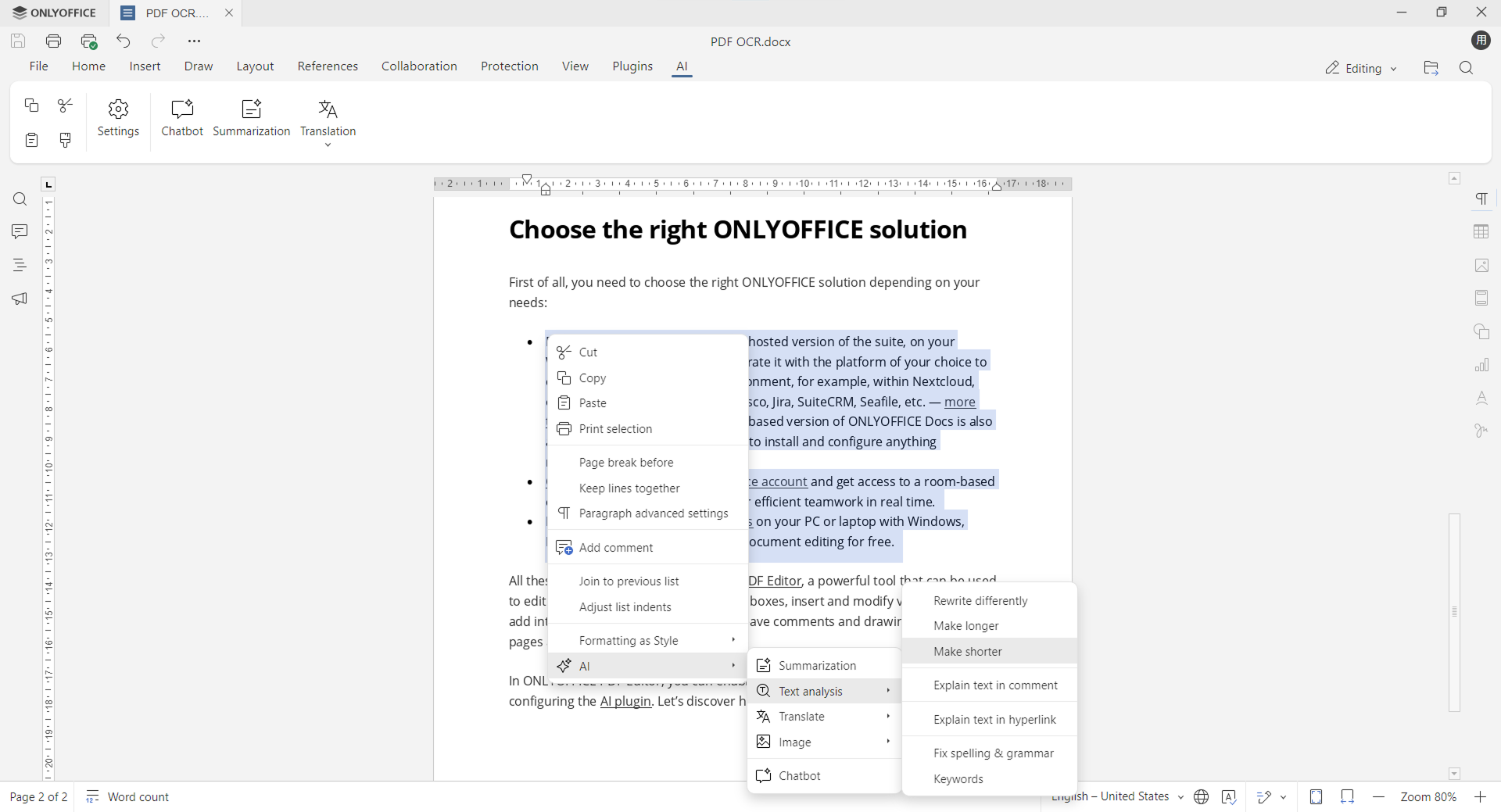Click the Print icon
Image resolution: width=1501 pixels, height=812 pixels.
[x=53, y=41]
